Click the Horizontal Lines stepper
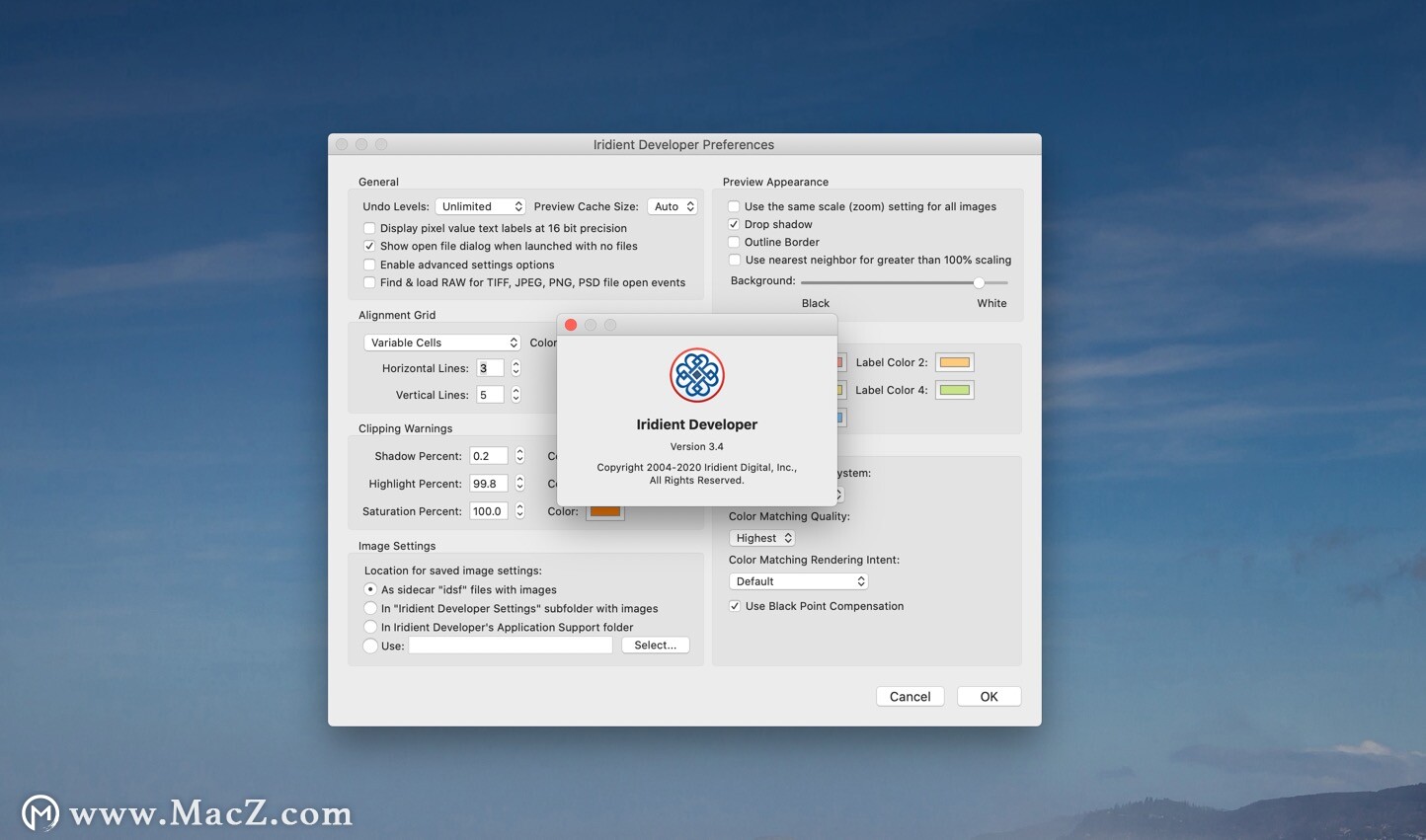Viewport: 1426px width, 840px height. [x=515, y=368]
